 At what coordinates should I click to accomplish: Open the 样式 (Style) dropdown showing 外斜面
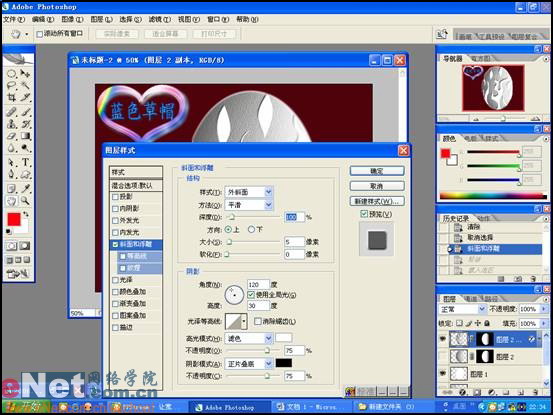pos(249,192)
